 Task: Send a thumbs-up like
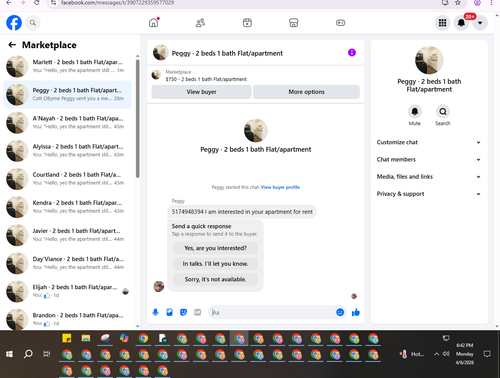356,312
